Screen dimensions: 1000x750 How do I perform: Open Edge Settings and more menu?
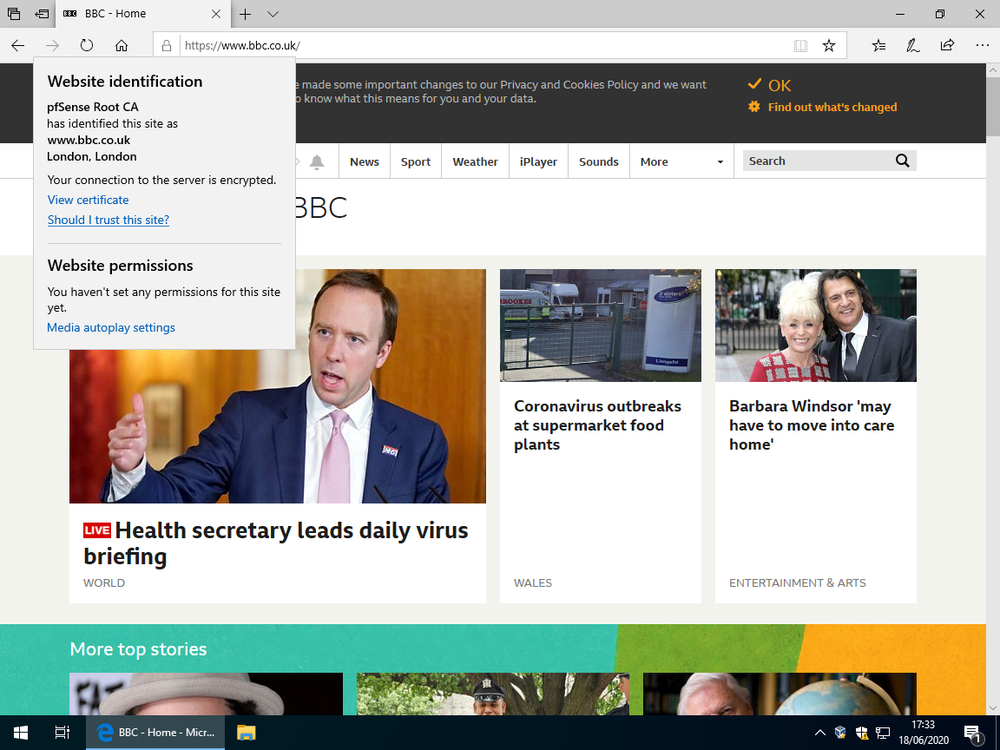pyautogui.click(x=982, y=45)
